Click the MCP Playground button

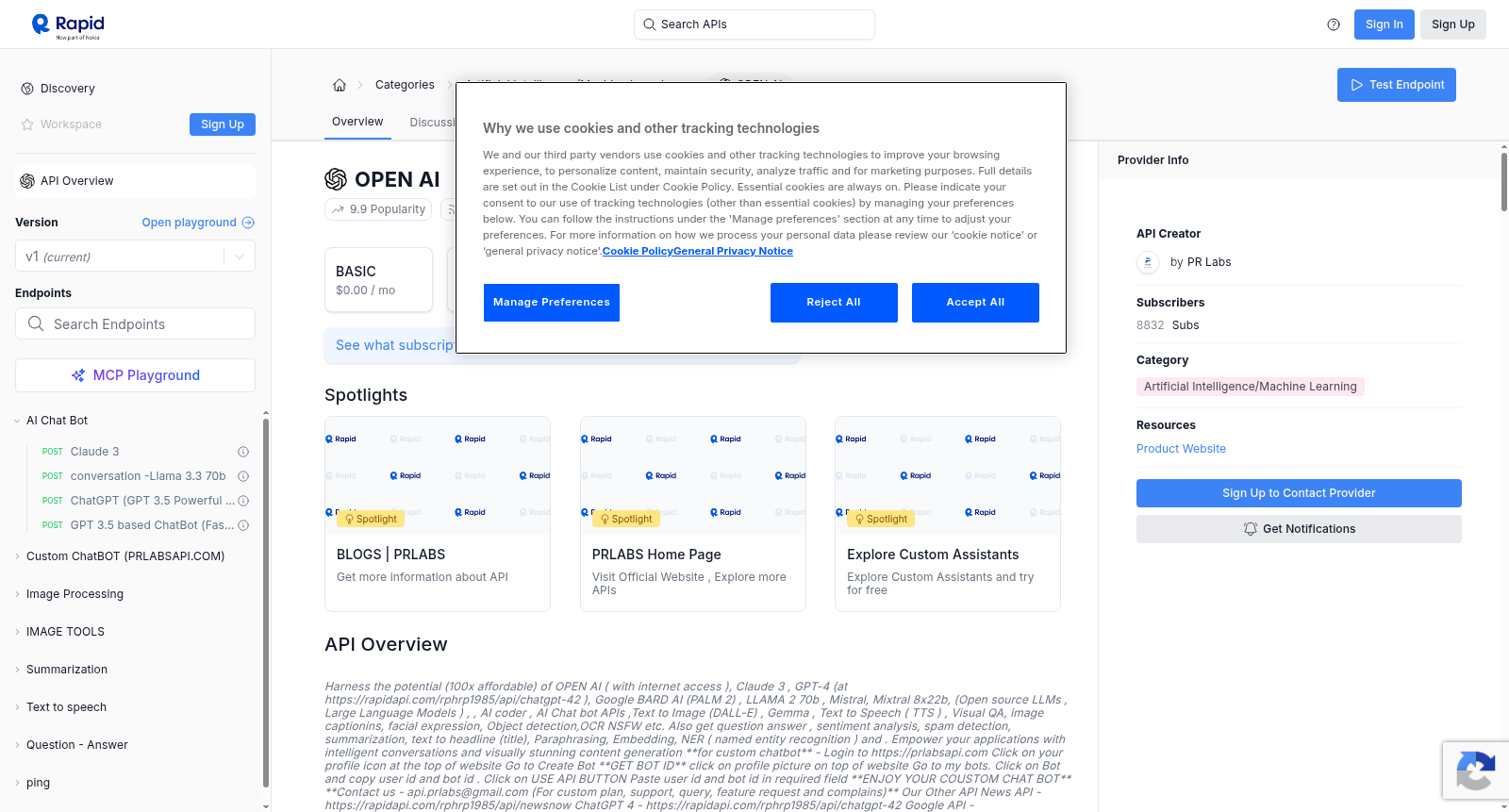pyautogui.click(x=135, y=375)
